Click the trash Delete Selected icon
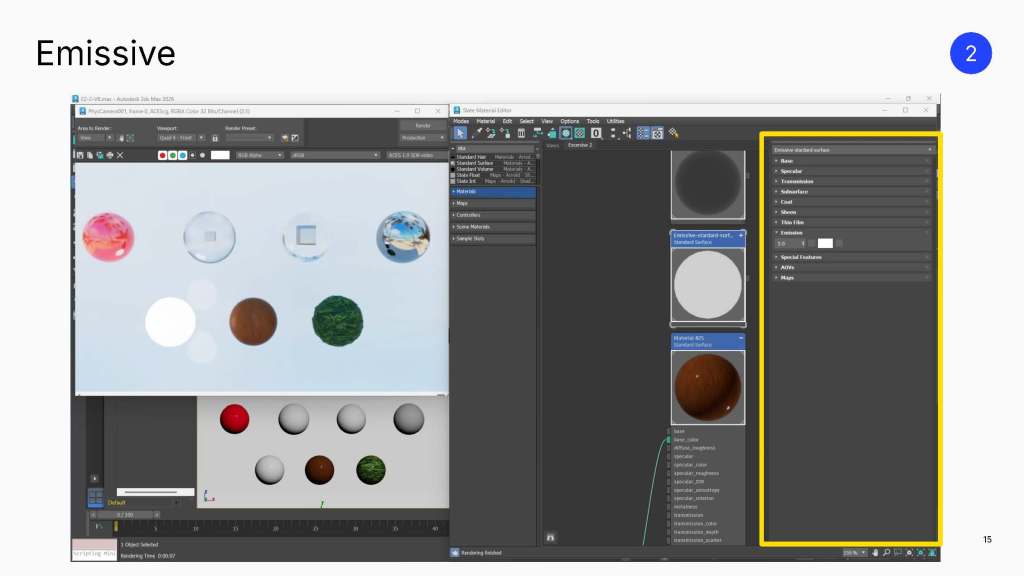This screenshot has width=1024, height=576. [521, 133]
